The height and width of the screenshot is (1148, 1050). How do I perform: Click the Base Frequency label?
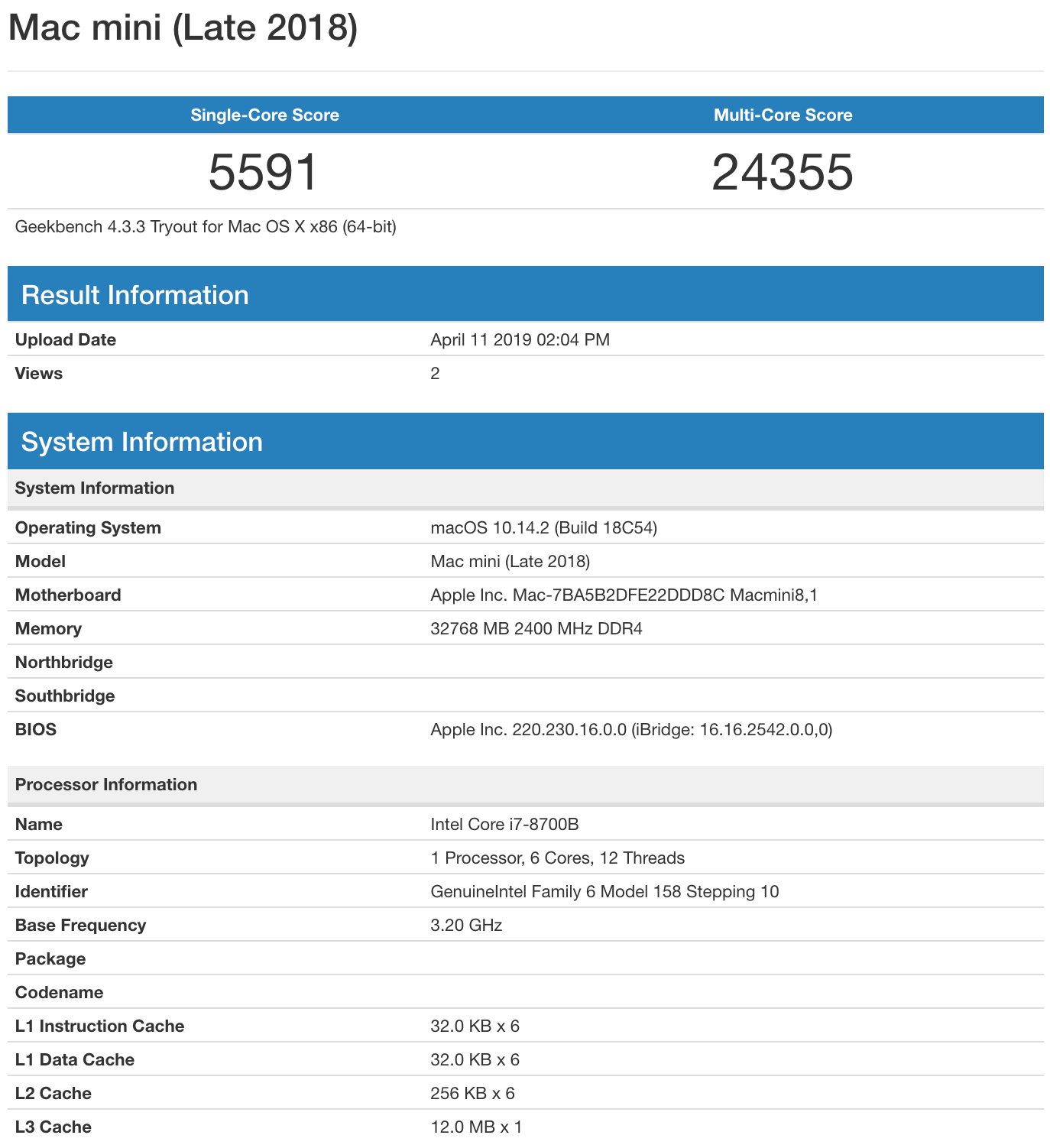pos(80,926)
